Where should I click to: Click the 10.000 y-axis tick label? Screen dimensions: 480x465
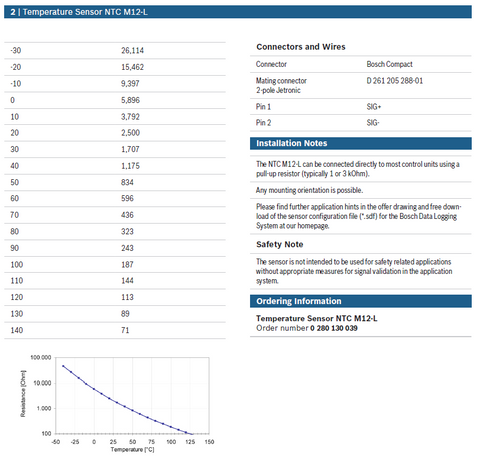[x=42, y=383]
